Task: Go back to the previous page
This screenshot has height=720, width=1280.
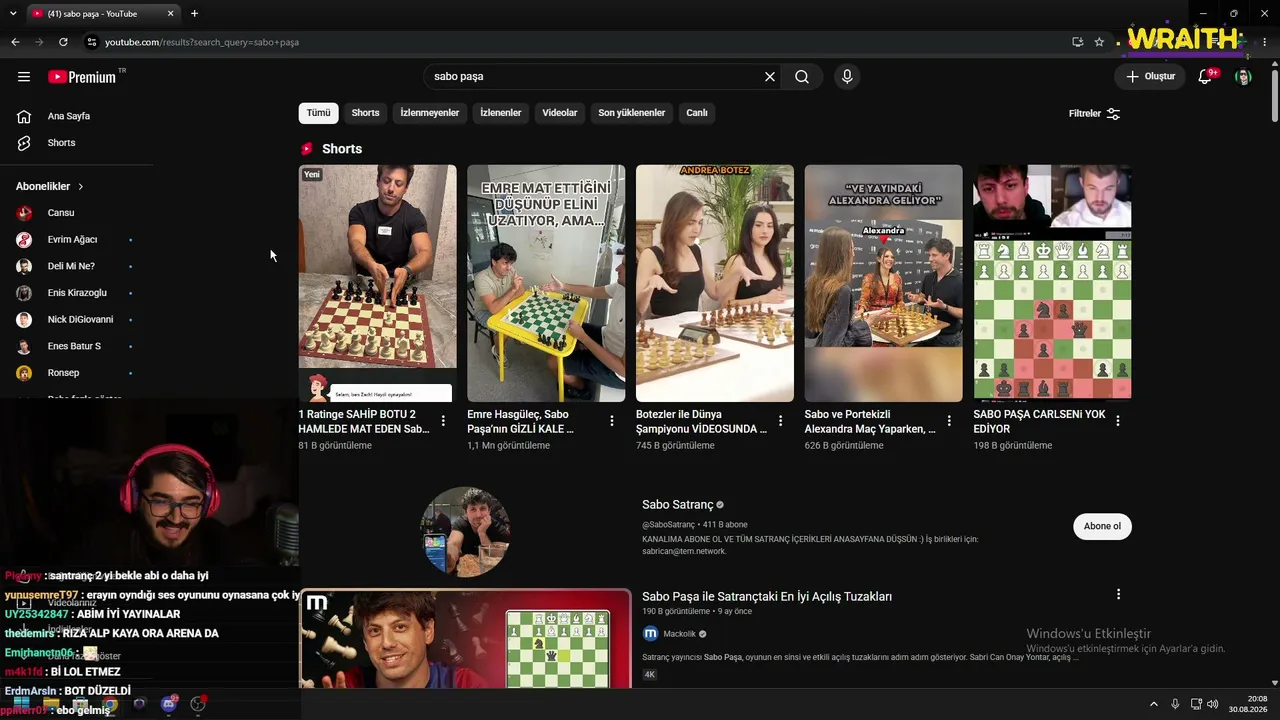Action: pos(15,42)
